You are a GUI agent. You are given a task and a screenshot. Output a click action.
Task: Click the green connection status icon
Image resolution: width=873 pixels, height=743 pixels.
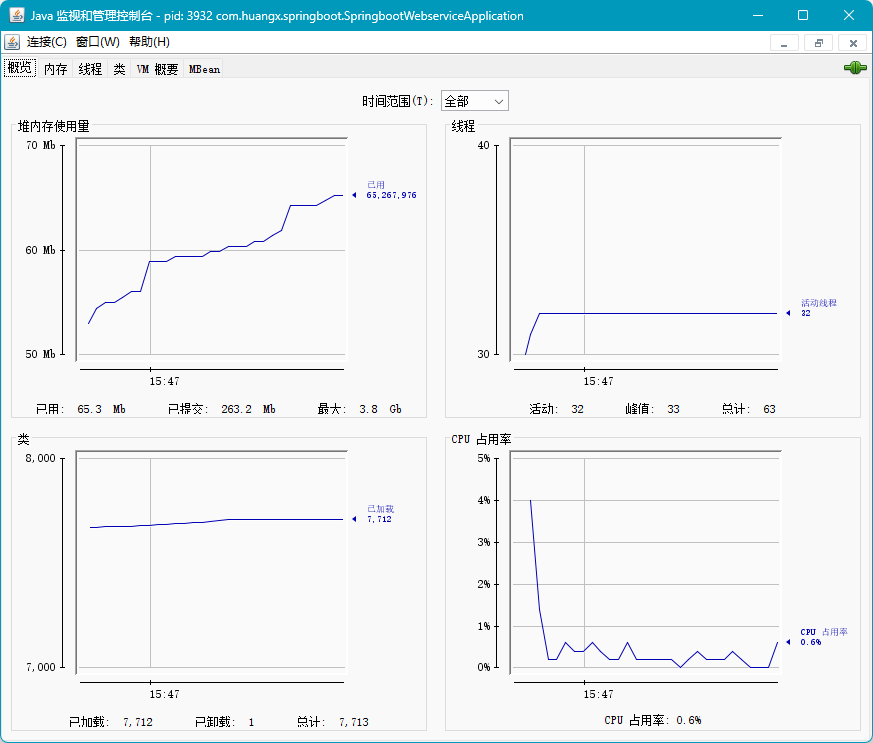[x=855, y=68]
